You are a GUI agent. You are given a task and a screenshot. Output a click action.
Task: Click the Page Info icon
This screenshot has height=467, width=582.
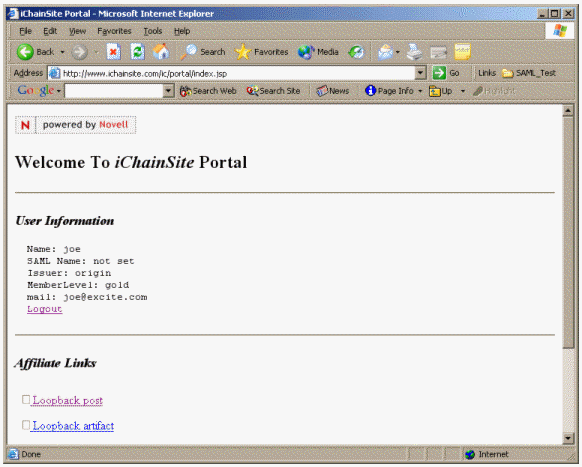coord(370,91)
